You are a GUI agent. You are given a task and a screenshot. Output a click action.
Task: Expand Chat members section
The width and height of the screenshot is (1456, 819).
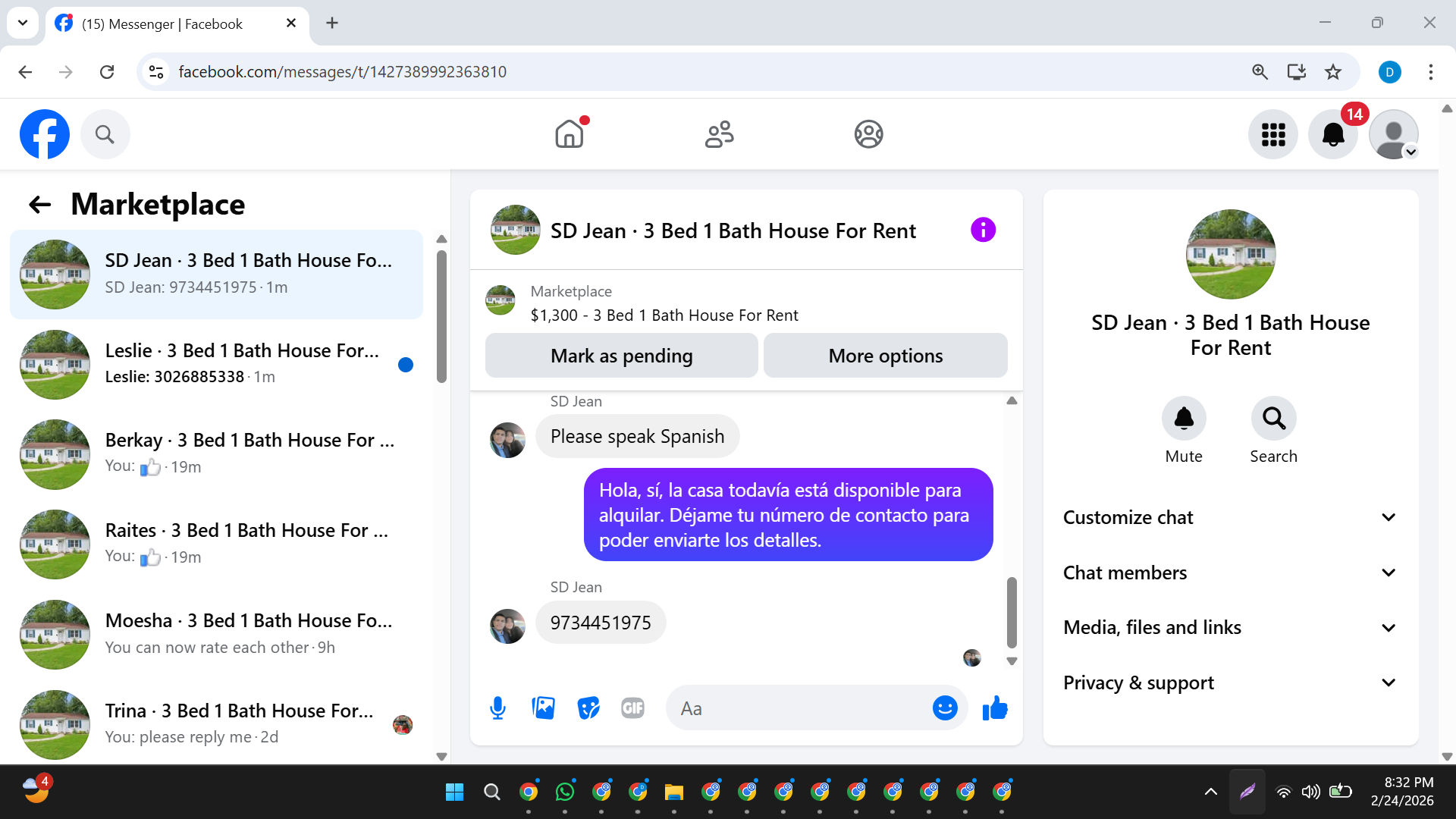pos(1230,573)
